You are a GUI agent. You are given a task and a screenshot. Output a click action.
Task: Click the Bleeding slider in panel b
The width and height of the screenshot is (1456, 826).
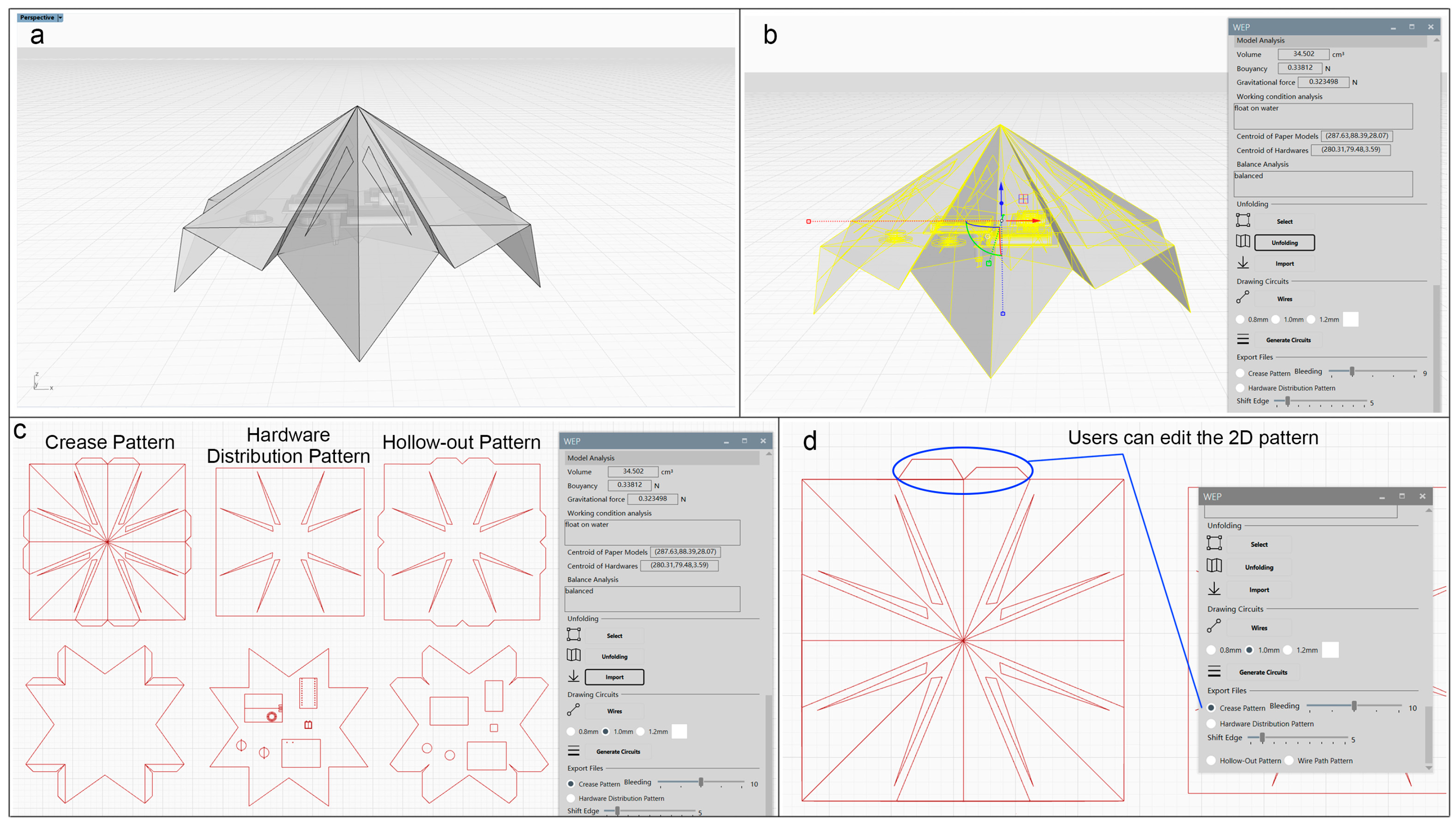tap(1351, 371)
